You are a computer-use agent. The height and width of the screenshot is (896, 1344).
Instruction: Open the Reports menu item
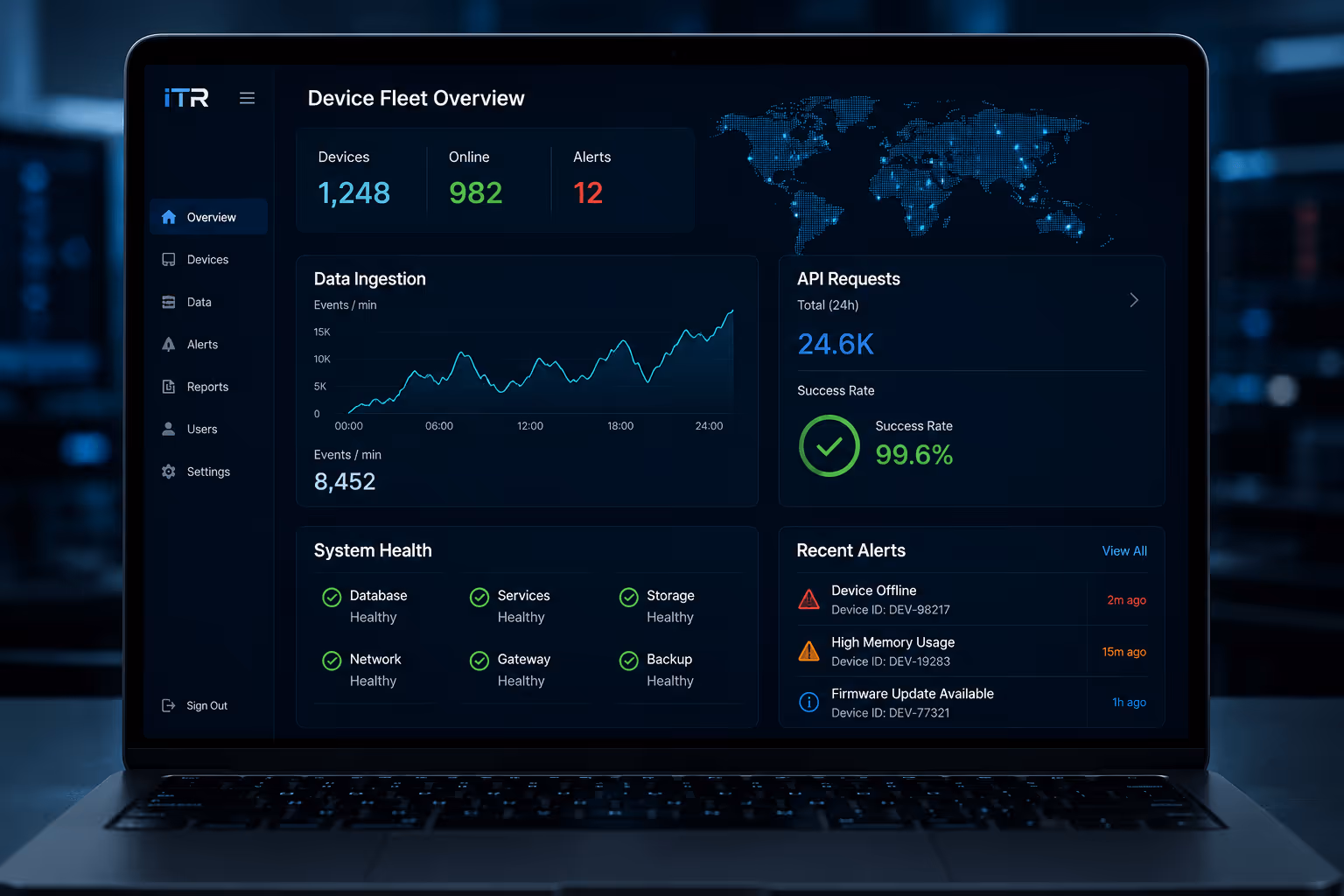pos(208,387)
